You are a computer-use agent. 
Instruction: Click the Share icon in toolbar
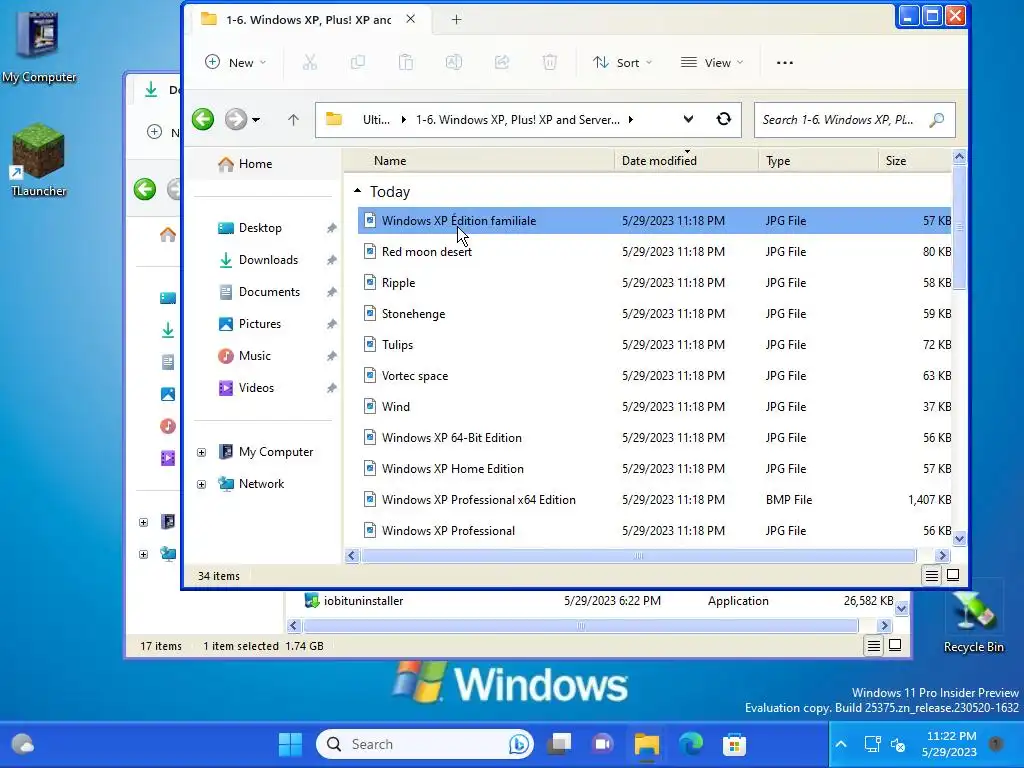click(502, 63)
